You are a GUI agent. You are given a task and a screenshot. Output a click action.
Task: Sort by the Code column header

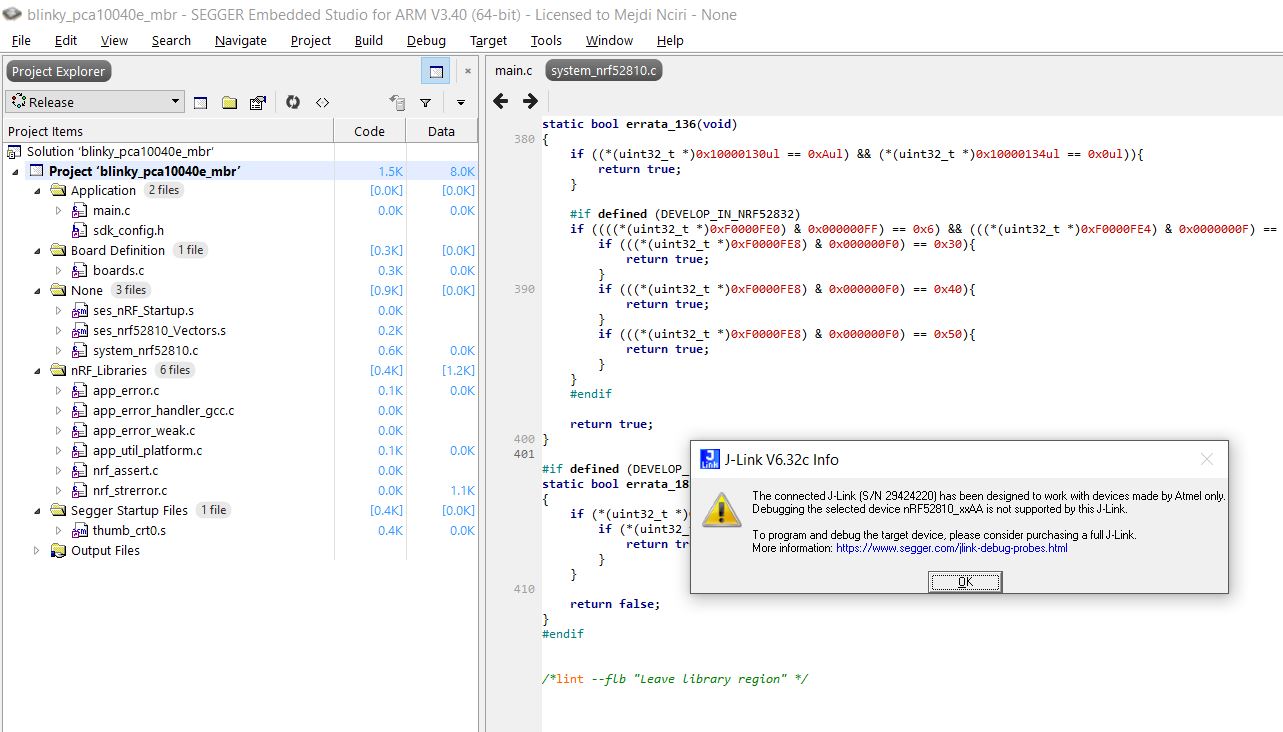(x=369, y=131)
